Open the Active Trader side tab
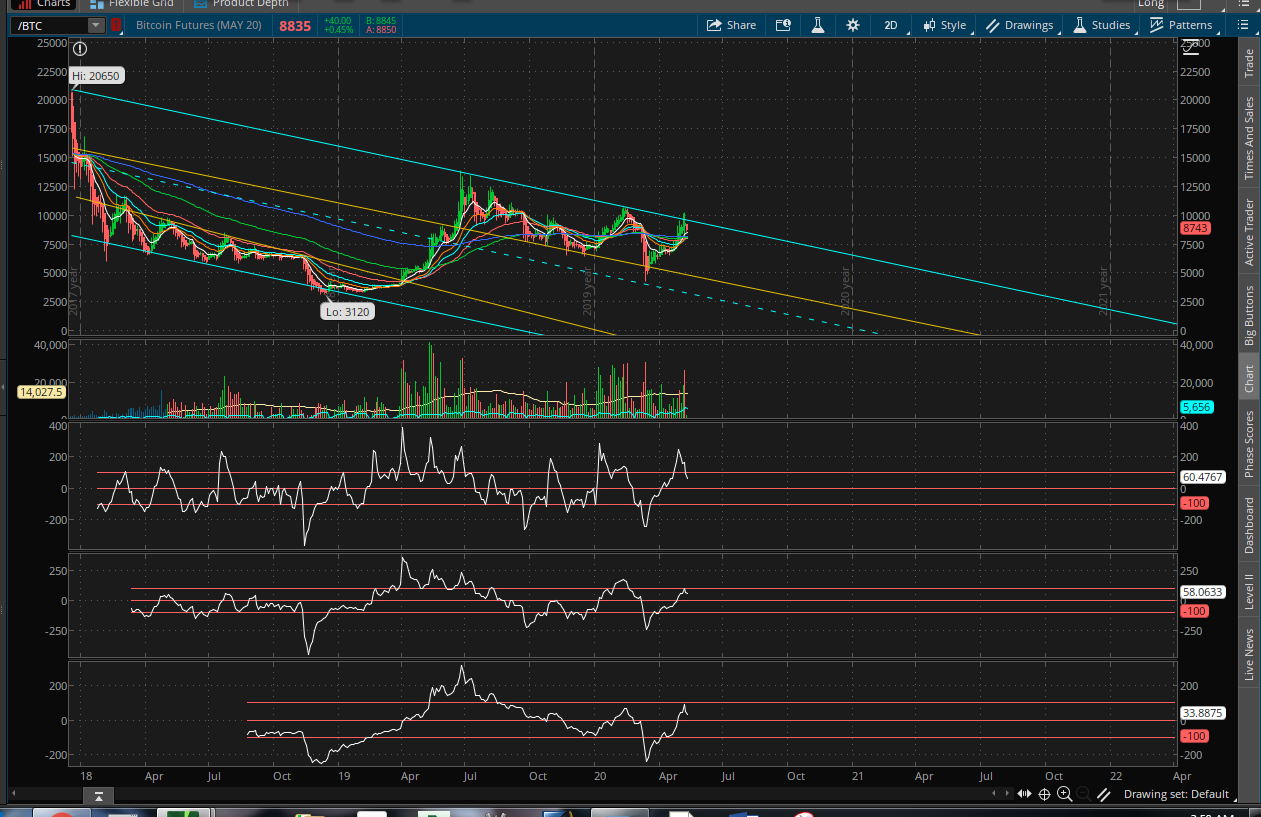1261x817 pixels. click(x=1249, y=232)
